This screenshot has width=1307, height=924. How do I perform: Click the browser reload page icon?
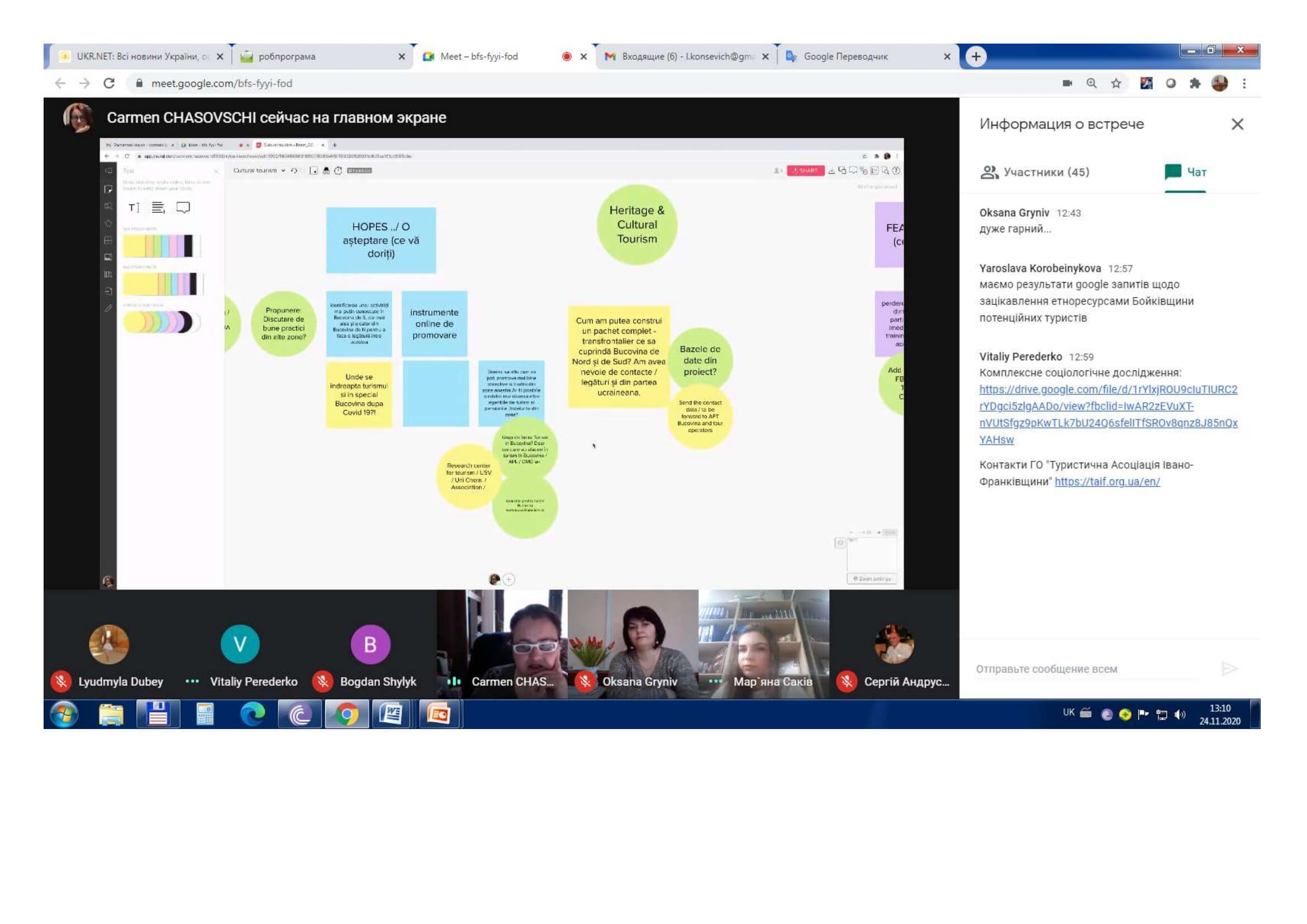tap(109, 84)
